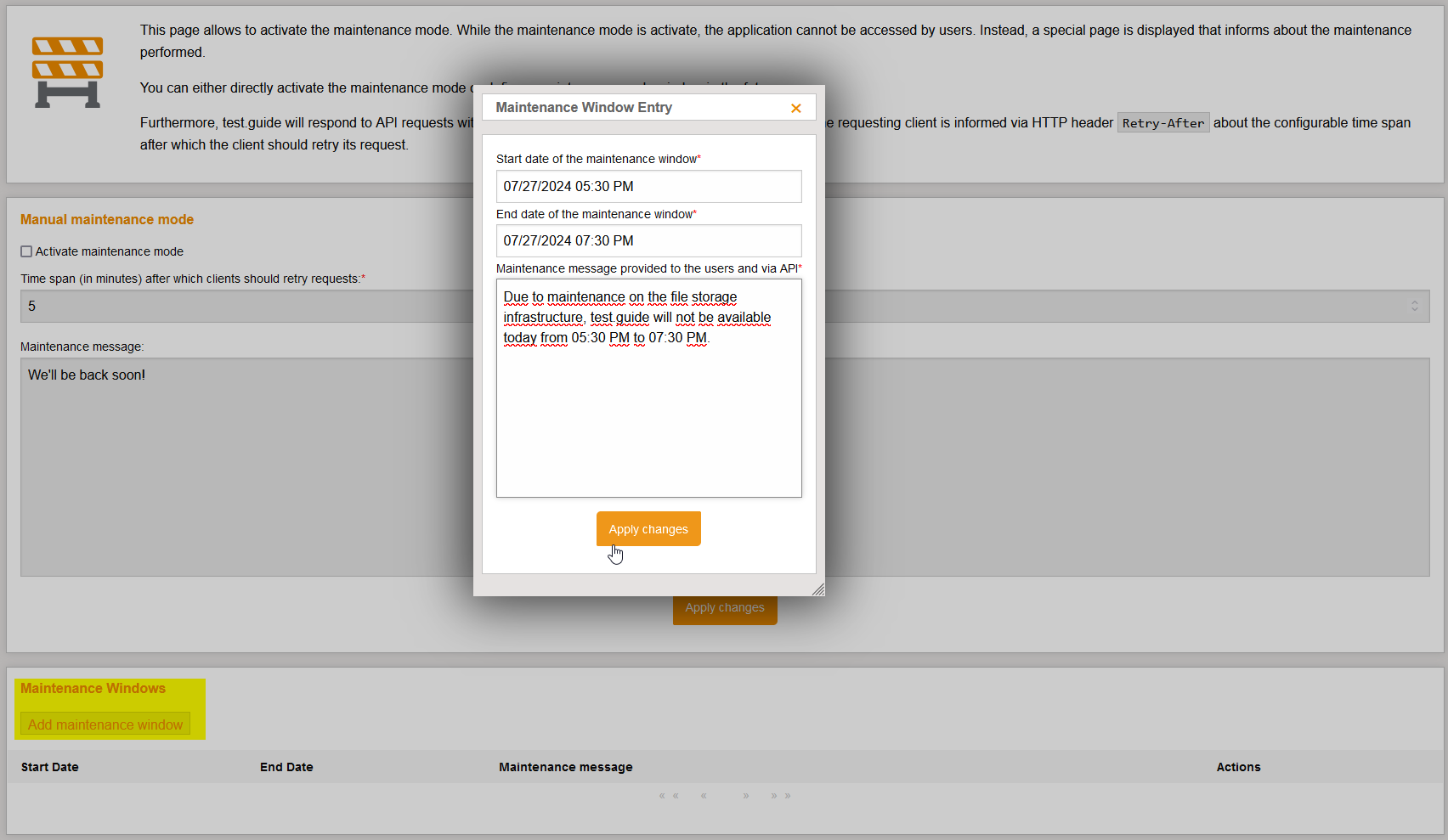Go to next page of maintenance table
Image resolution: width=1448 pixels, height=840 pixels.
[746, 796]
